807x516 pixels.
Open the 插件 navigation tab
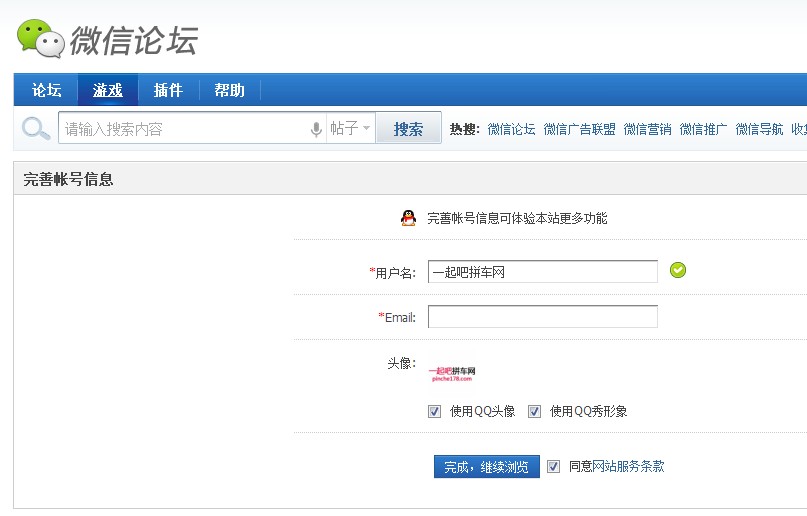[x=168, y=90]
